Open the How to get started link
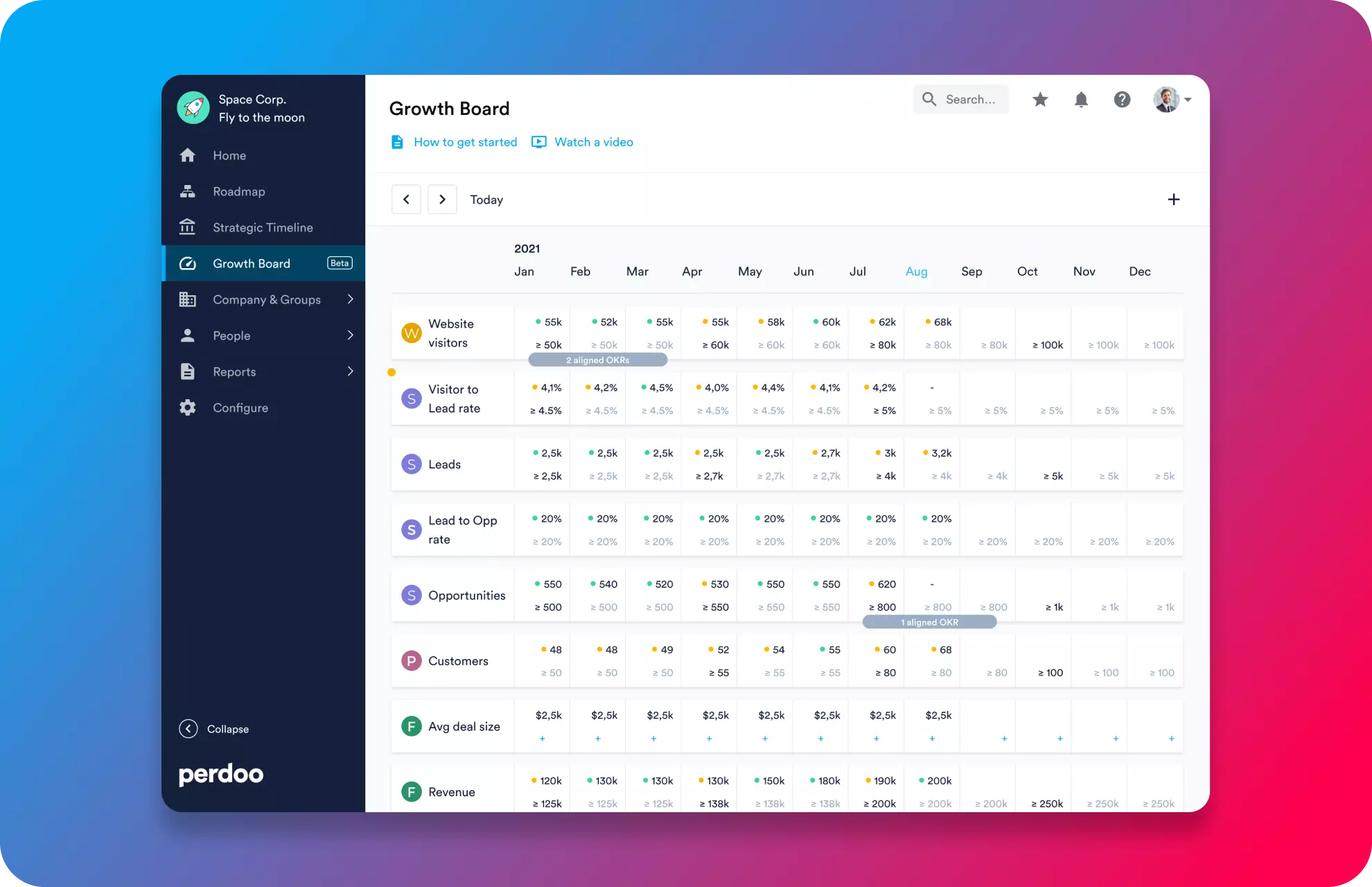 [x=465, y=142]
